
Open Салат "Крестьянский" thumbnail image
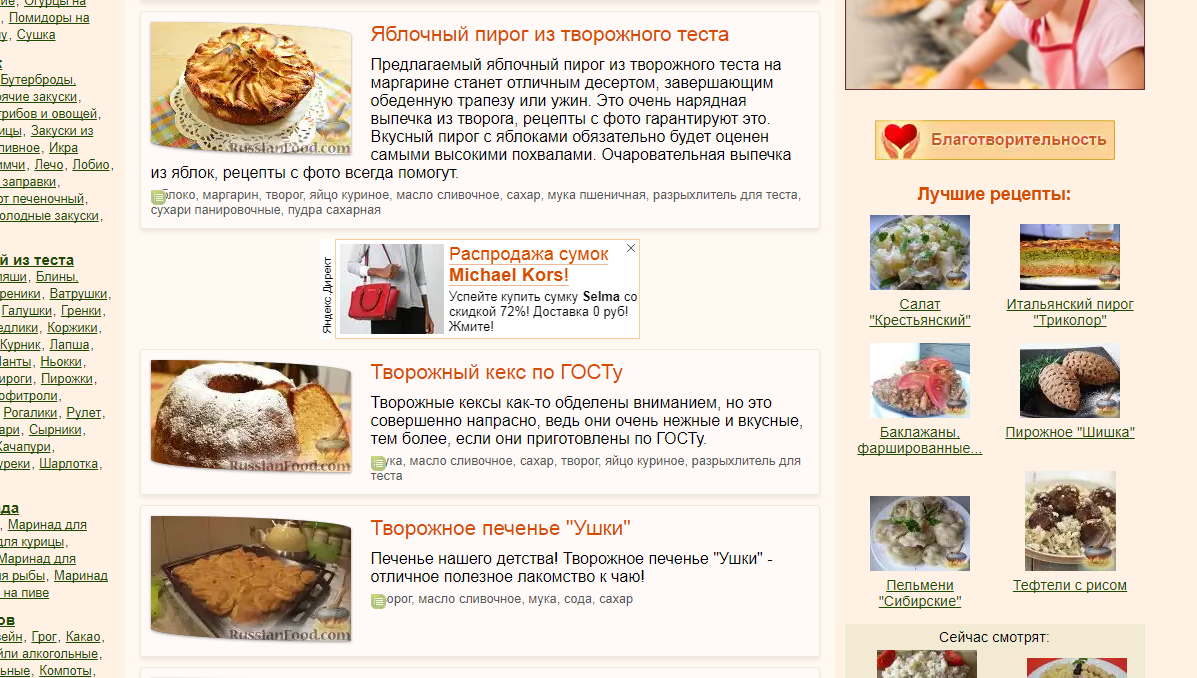[920, 252]
